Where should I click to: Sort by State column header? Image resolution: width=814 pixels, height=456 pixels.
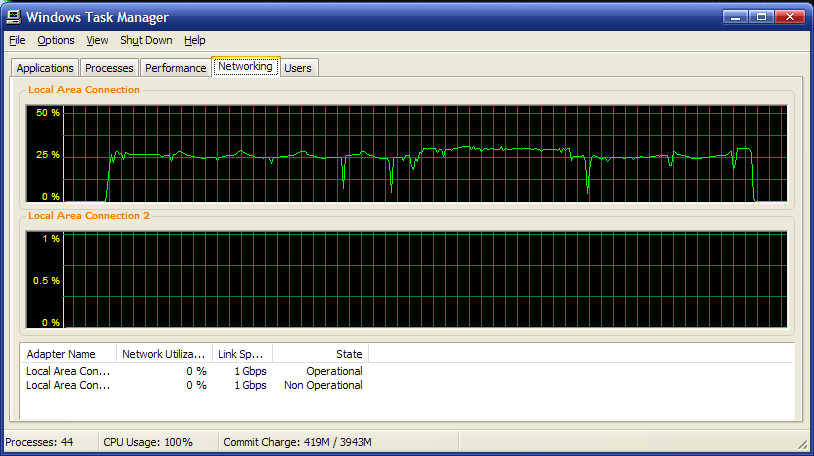320,354
